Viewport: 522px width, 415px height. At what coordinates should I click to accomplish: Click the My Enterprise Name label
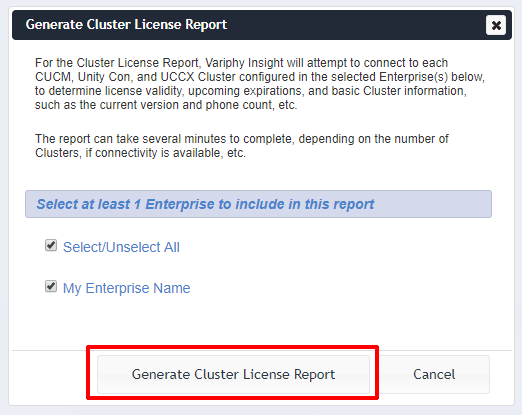point(127,288)
